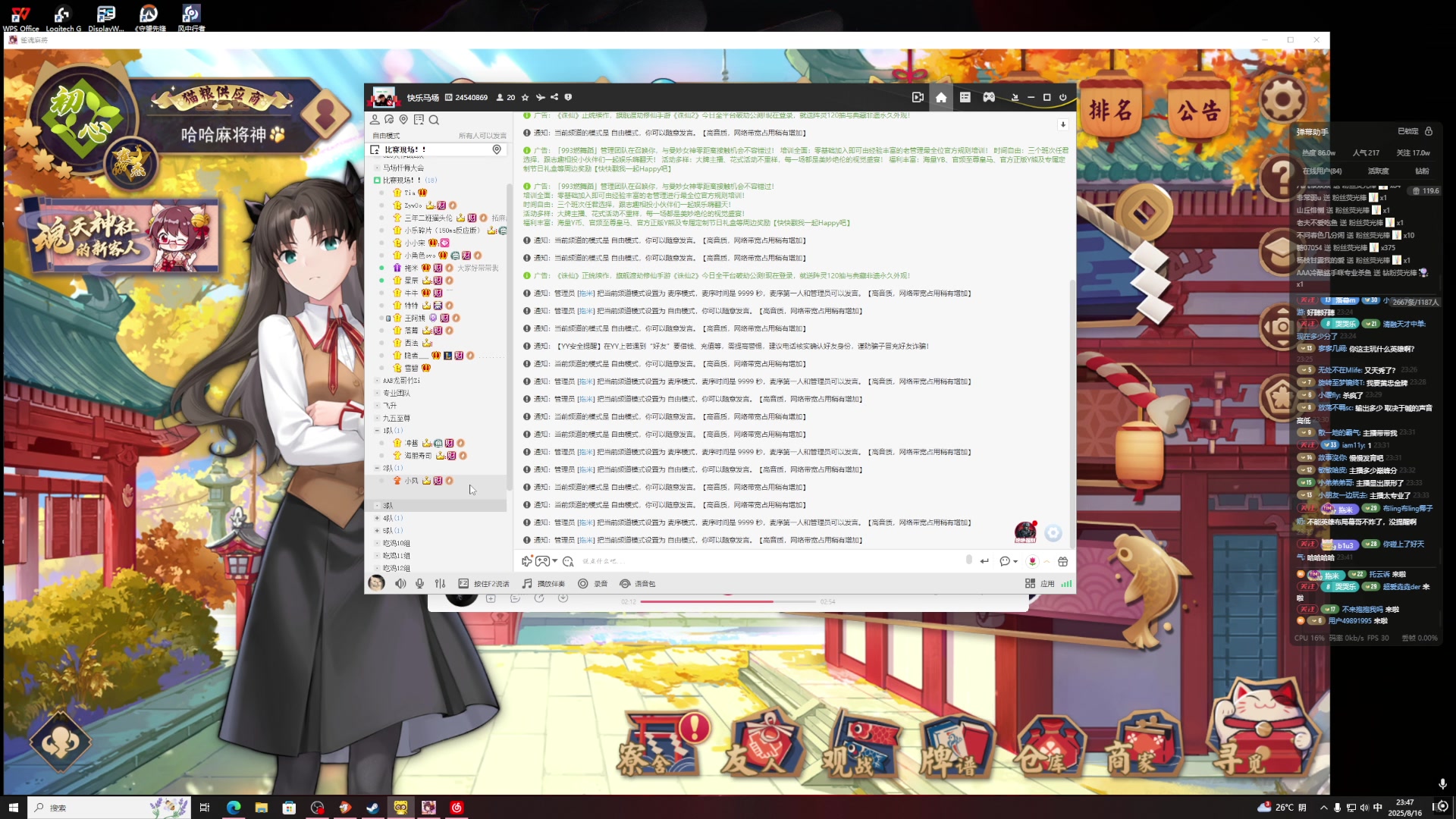Select the home tab icon in YY title bar
Viewport: 1456px width, 819px height.
pos(941,97)
